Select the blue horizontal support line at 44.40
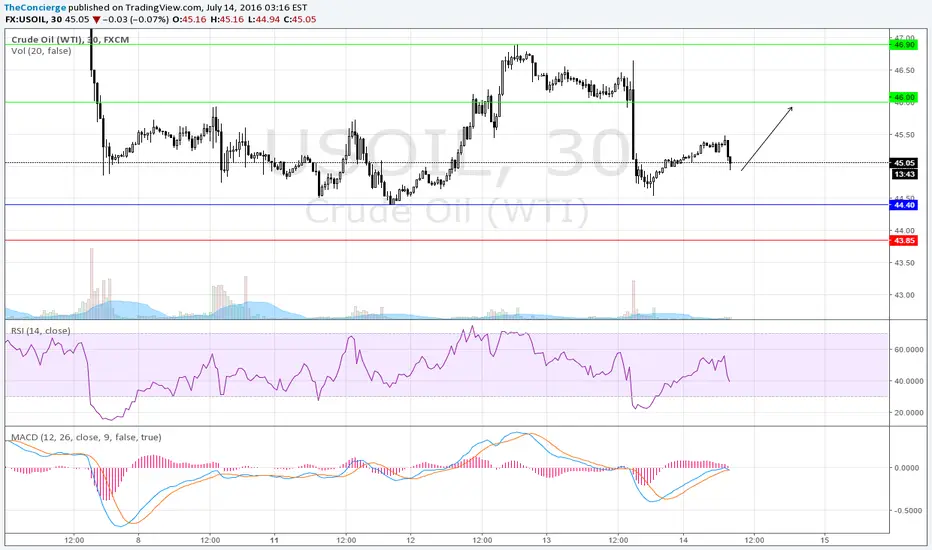Viewport: 932px width, 550px height. [x=447, y=205]
